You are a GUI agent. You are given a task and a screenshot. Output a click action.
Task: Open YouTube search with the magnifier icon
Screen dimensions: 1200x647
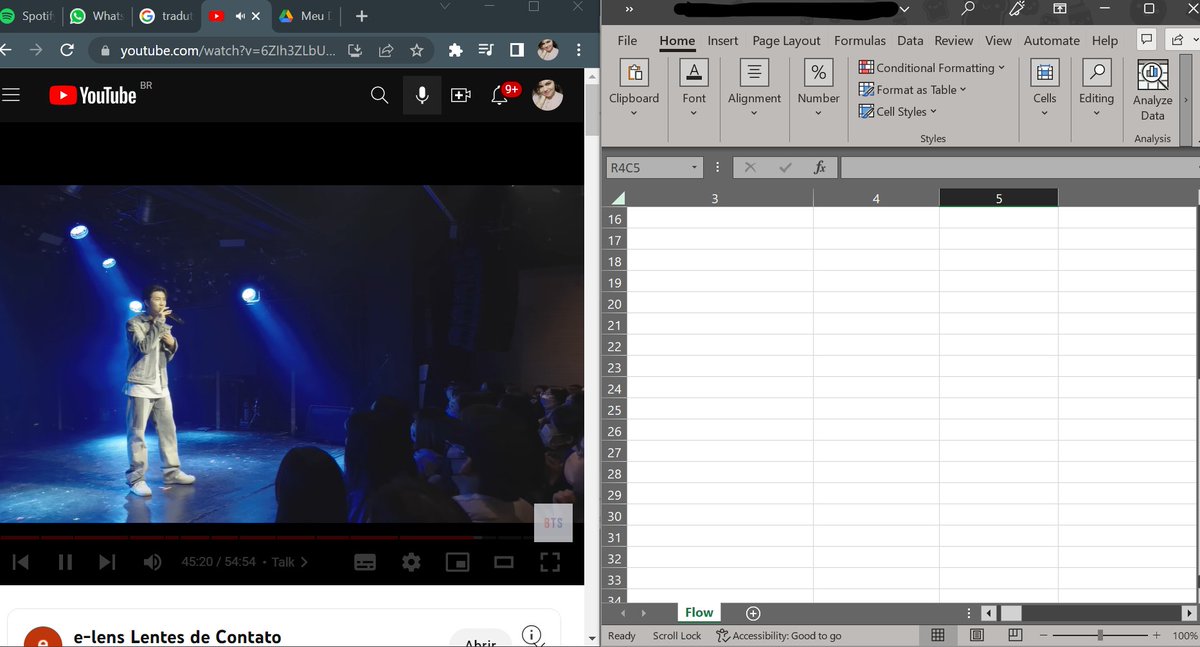coord(379,95)
